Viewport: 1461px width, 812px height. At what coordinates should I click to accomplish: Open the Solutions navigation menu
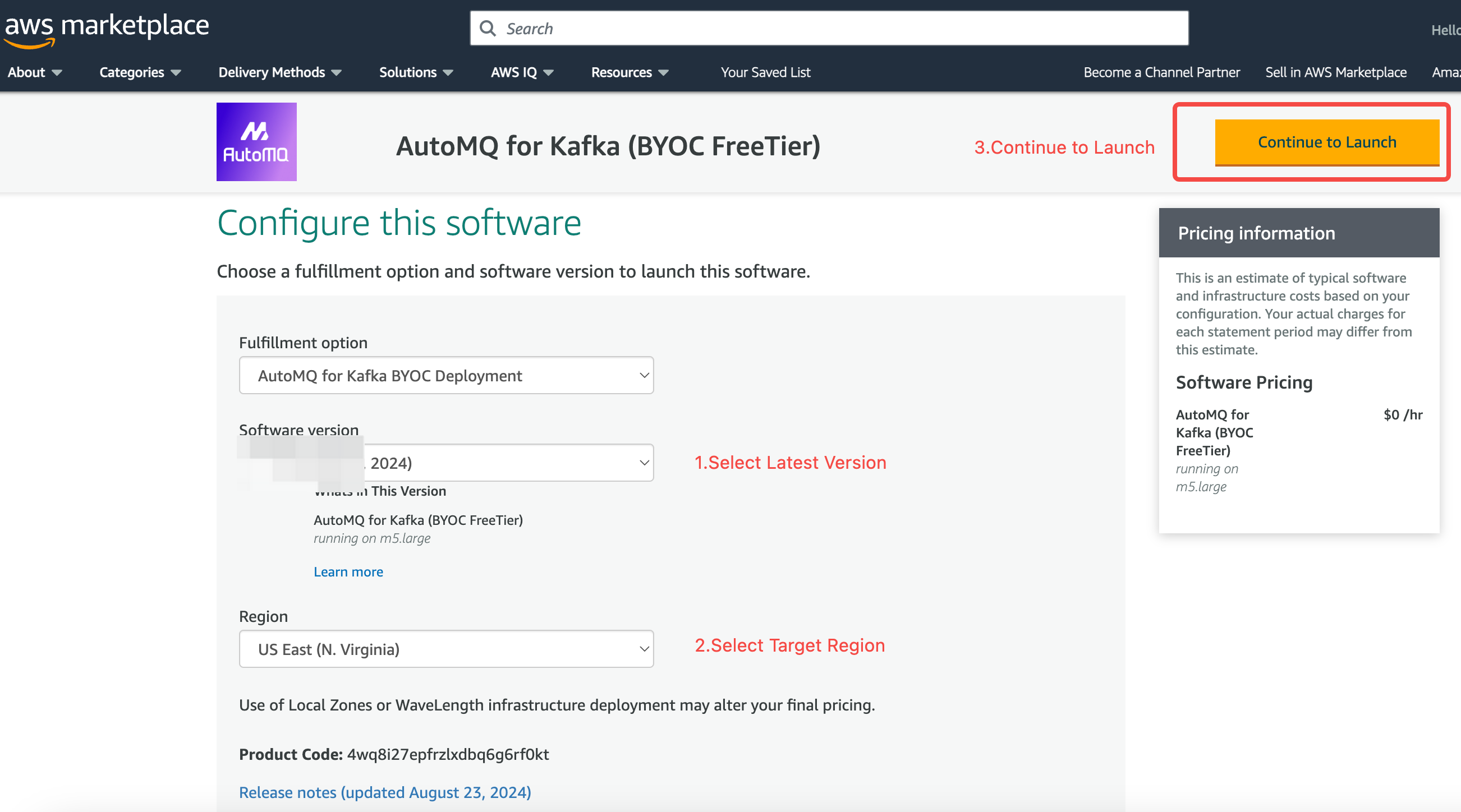[416, 72]
